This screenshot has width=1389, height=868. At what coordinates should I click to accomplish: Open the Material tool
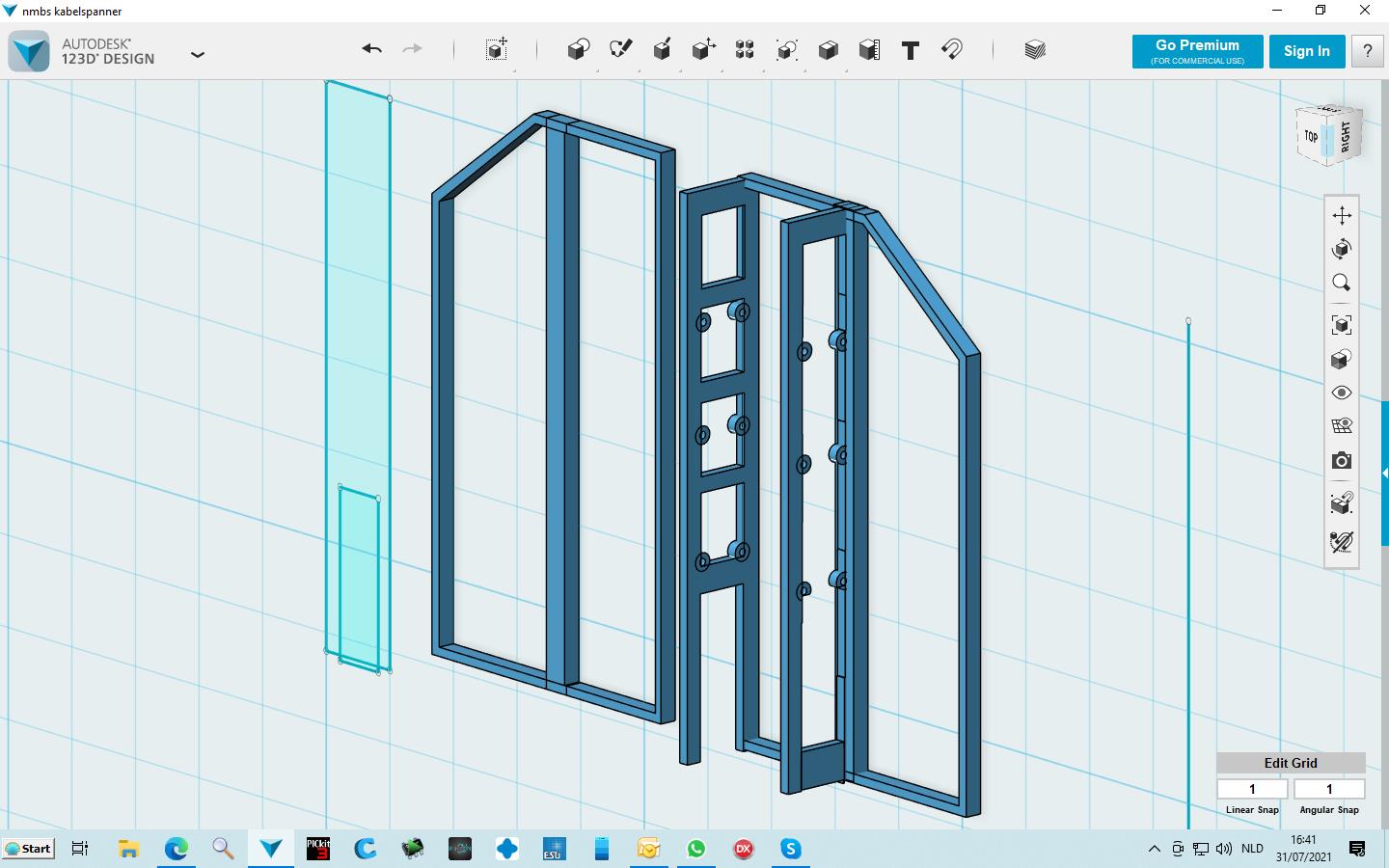pyautogui.click(x=1035, y=50)
